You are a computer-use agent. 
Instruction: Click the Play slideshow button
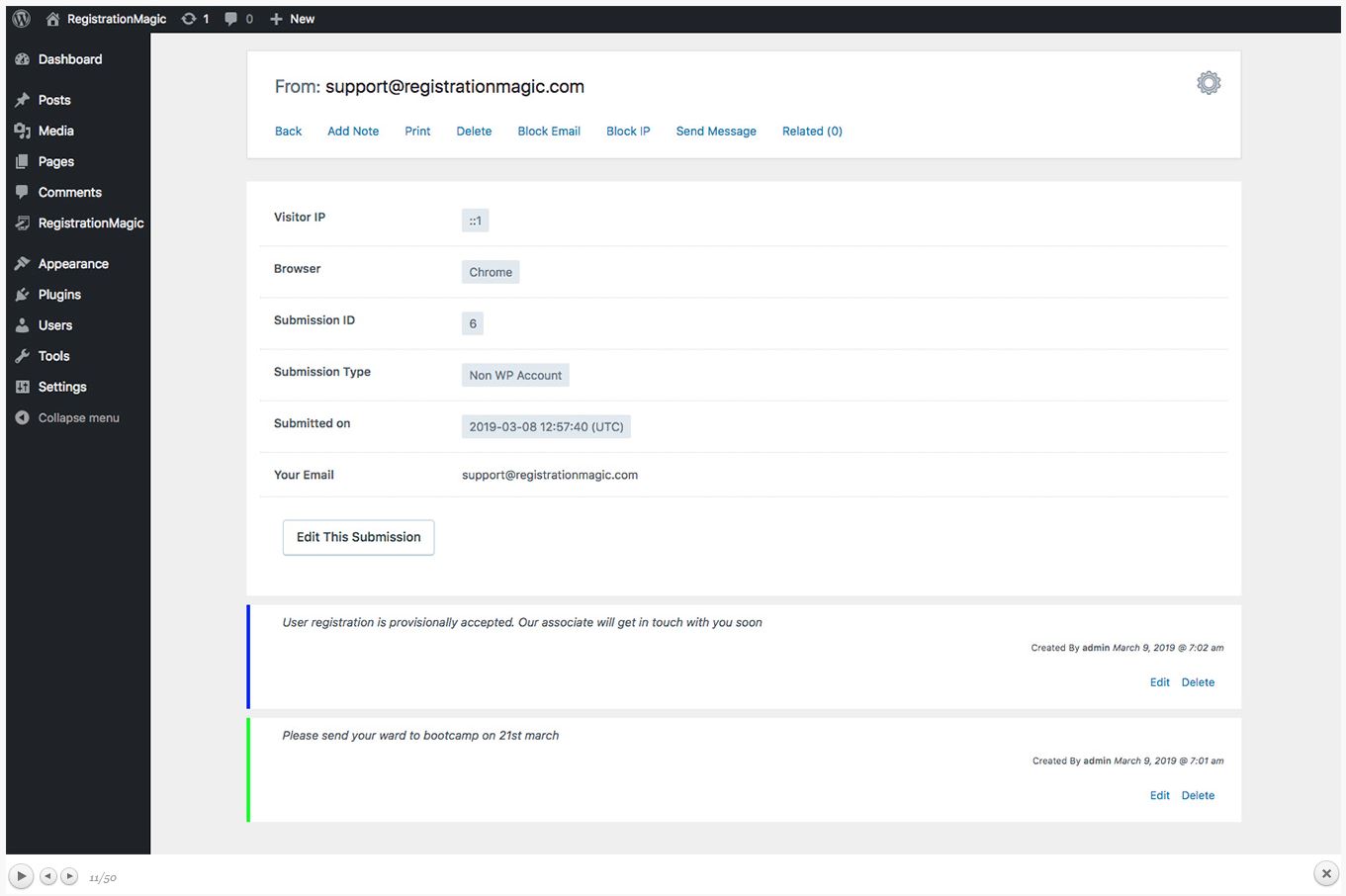click(x=21, y=876)
